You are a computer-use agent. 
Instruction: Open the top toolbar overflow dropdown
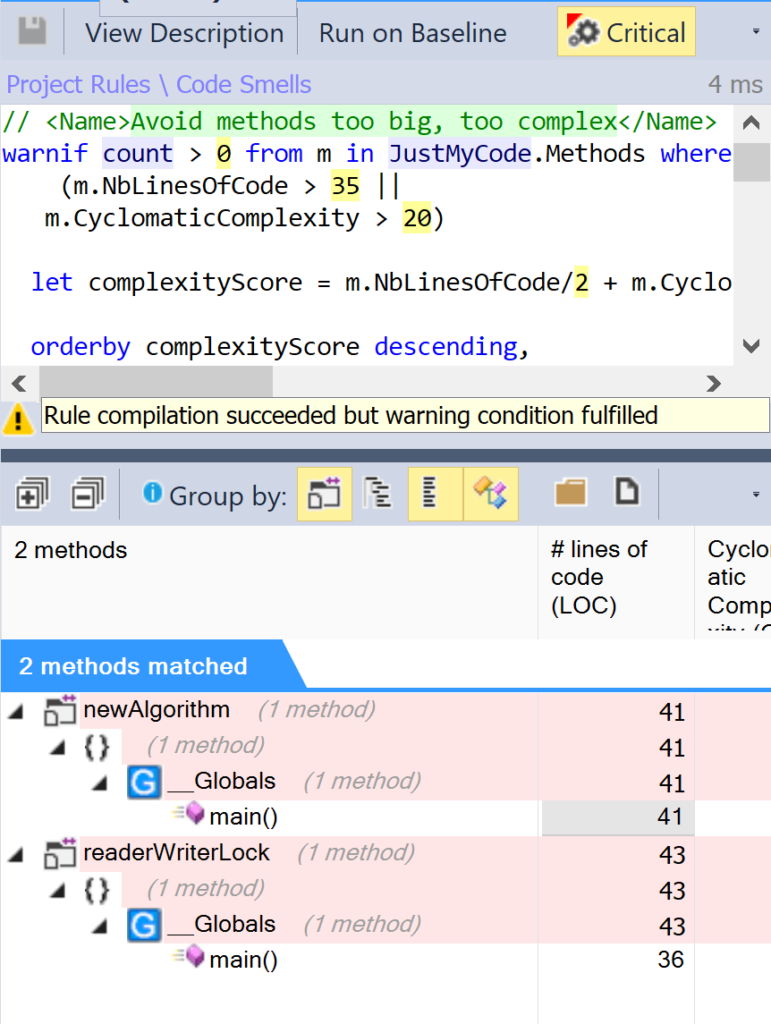tap(755, 32)
